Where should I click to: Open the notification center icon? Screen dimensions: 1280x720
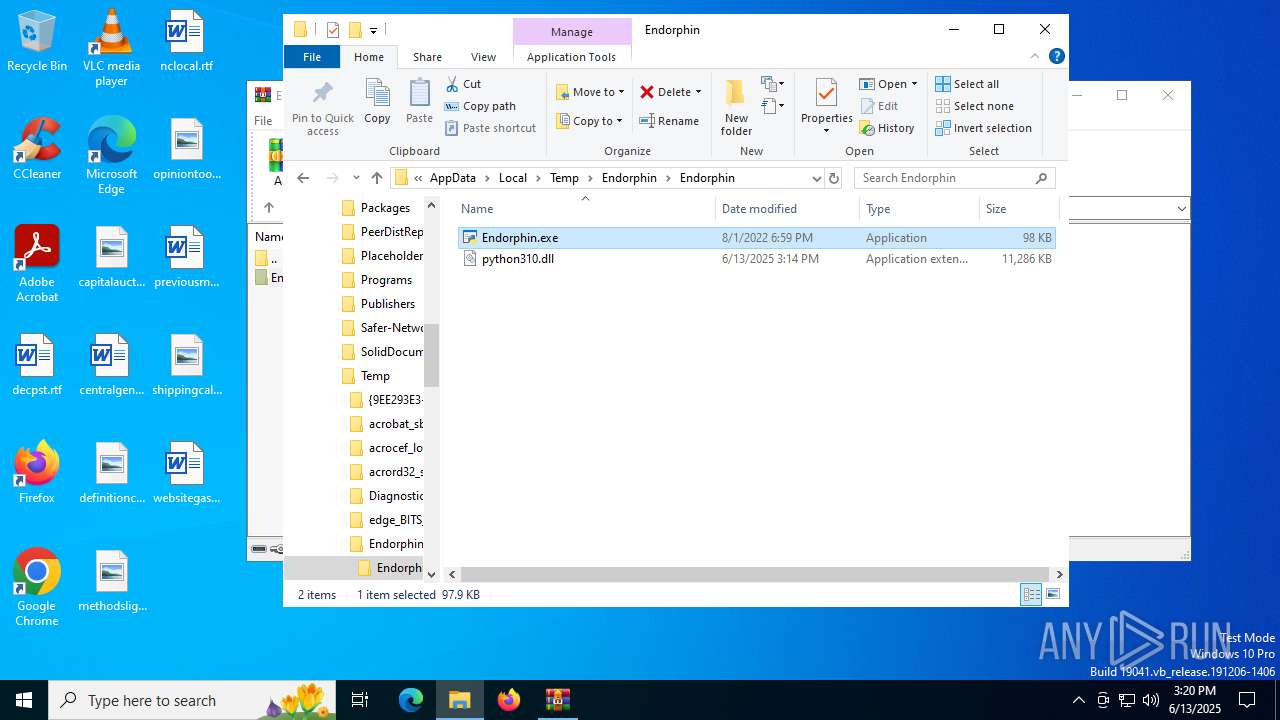pos(1247,700)
